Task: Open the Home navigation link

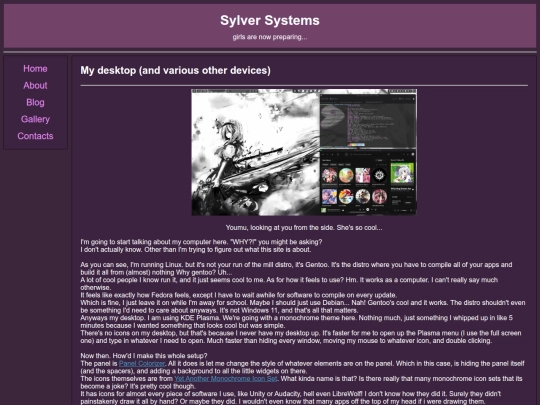Action: 35,69
